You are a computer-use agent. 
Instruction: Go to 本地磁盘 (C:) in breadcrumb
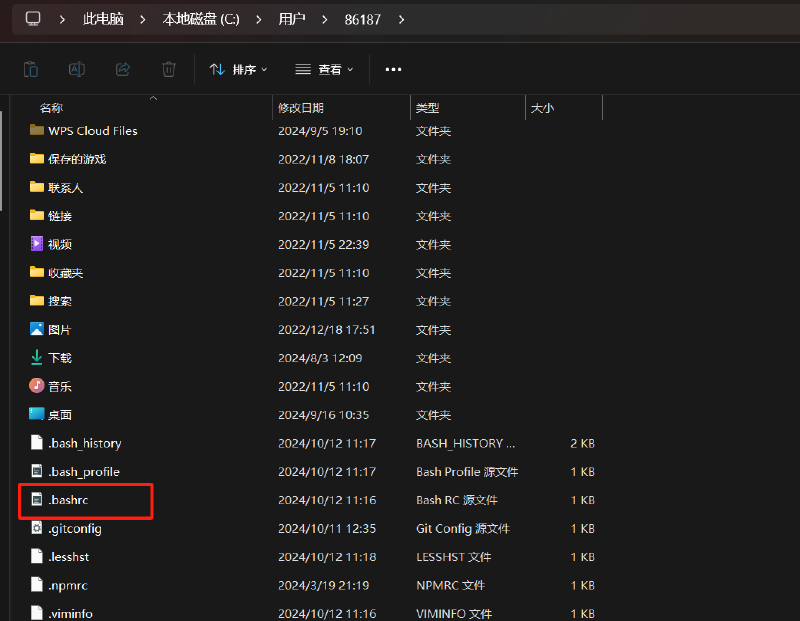[201, 19]
